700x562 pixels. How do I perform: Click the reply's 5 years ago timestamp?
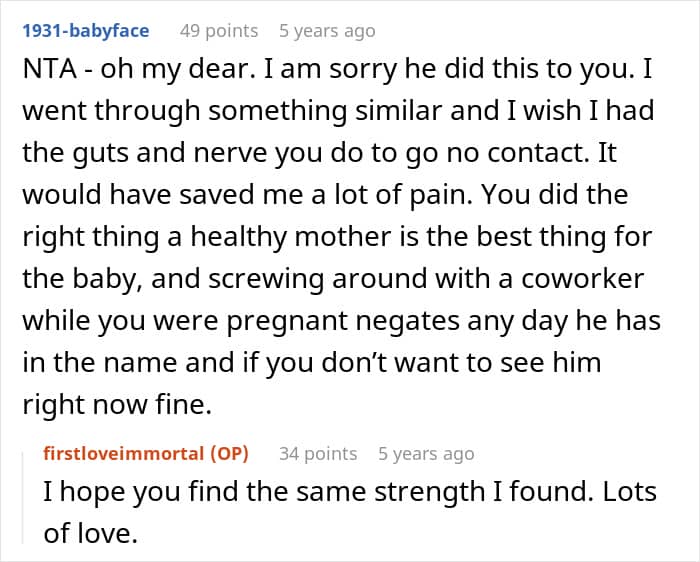426,453
